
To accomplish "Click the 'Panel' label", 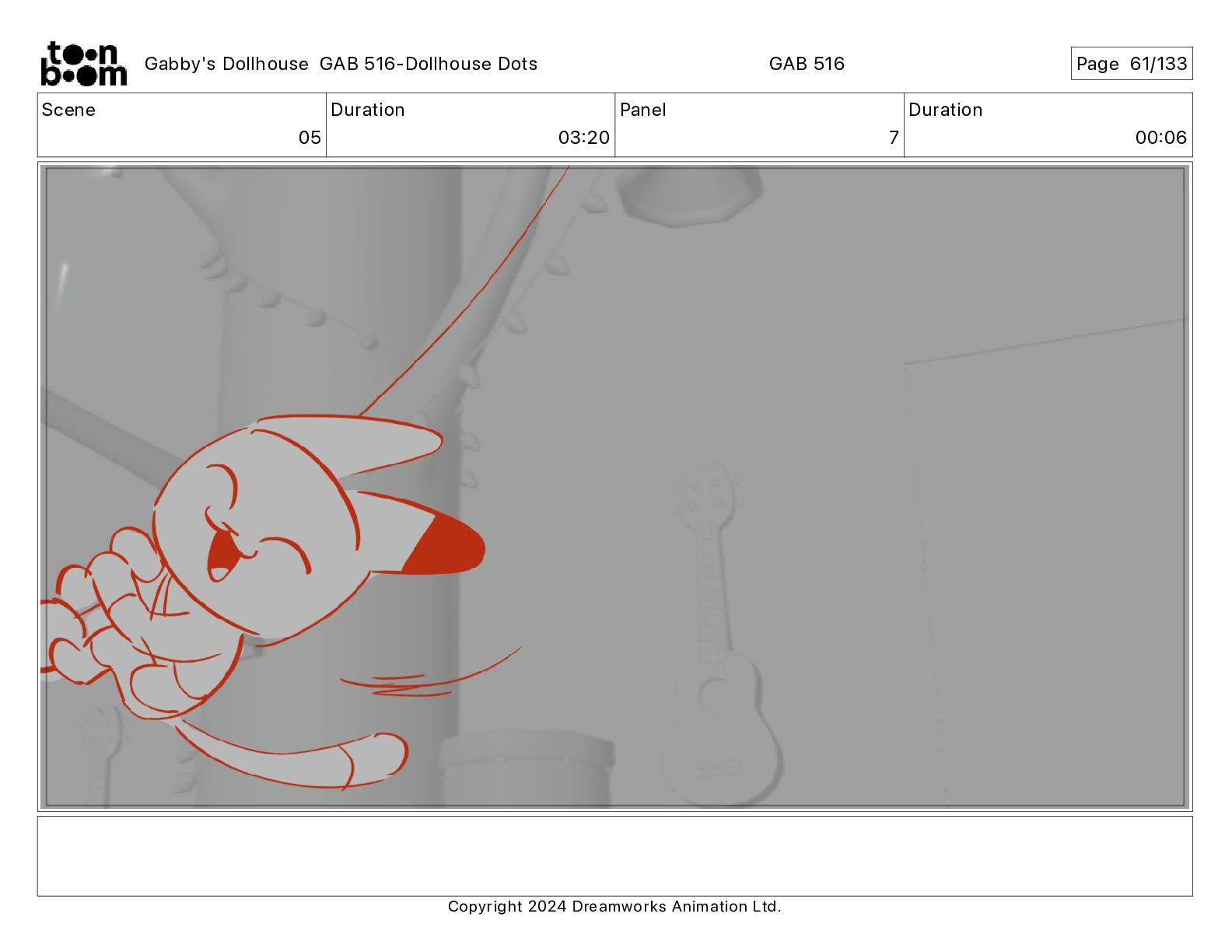I will tap(643, 110).
